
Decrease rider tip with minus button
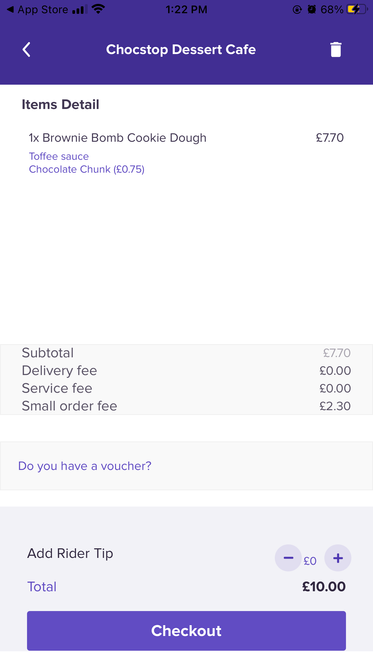[288, 558]
